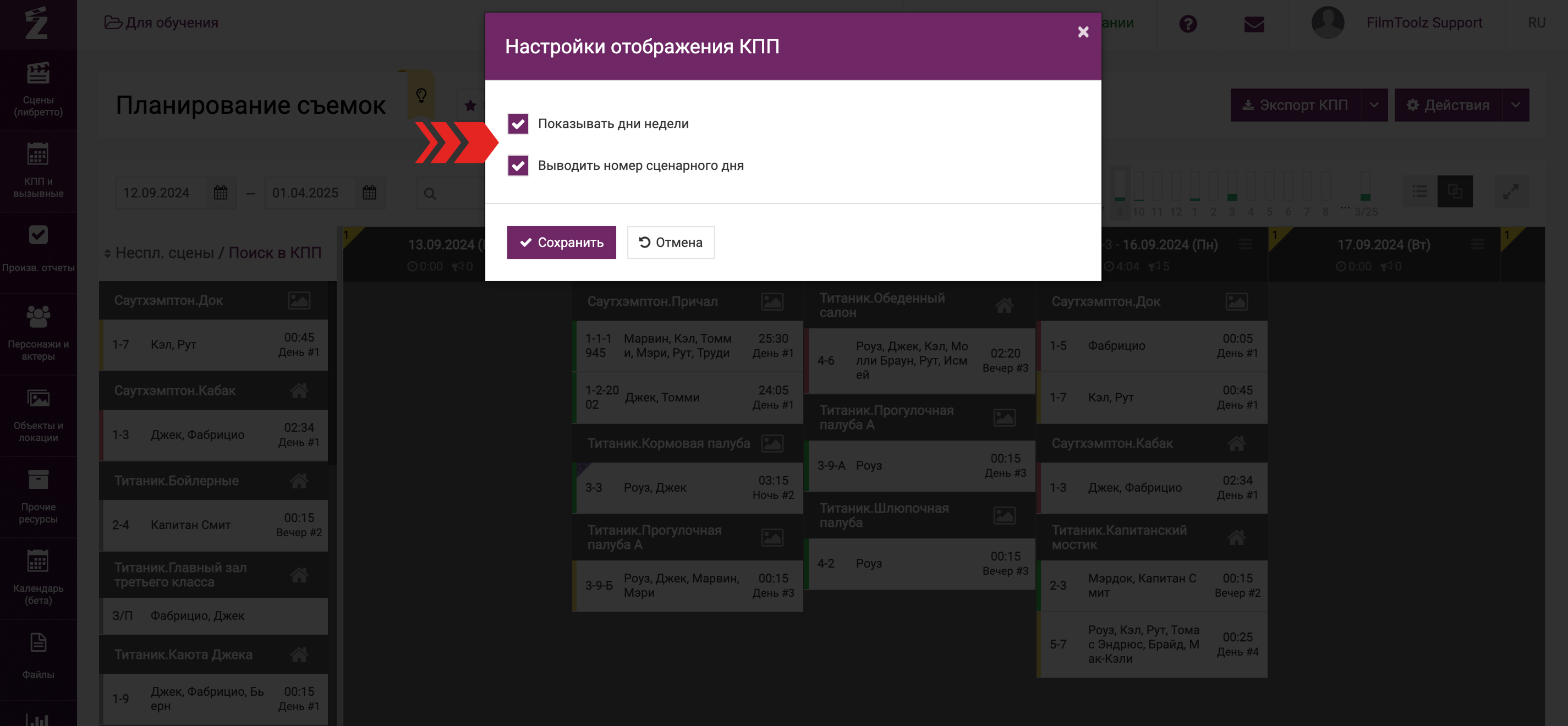This screenshot has width=1568, height=726.
Task: Click house icon of Титаник.Каюта Джека
Action: [299, 655]
